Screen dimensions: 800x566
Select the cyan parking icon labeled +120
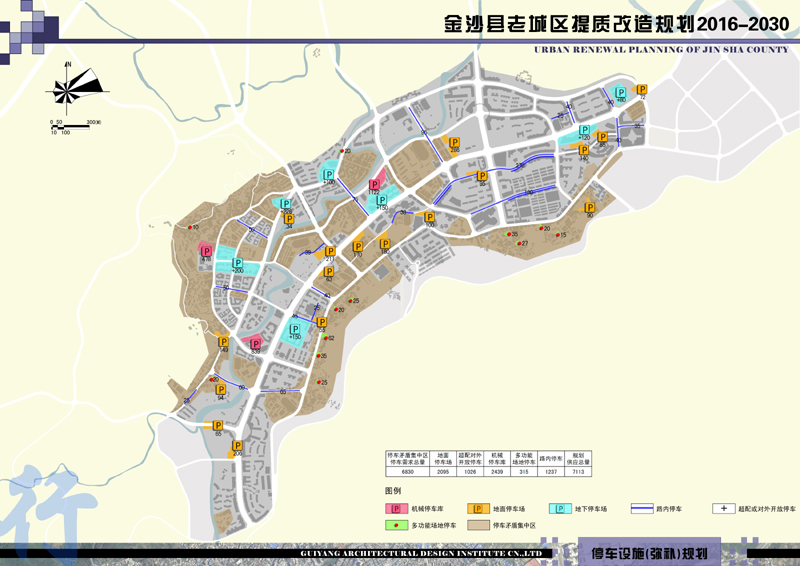(x=584, y=131)
